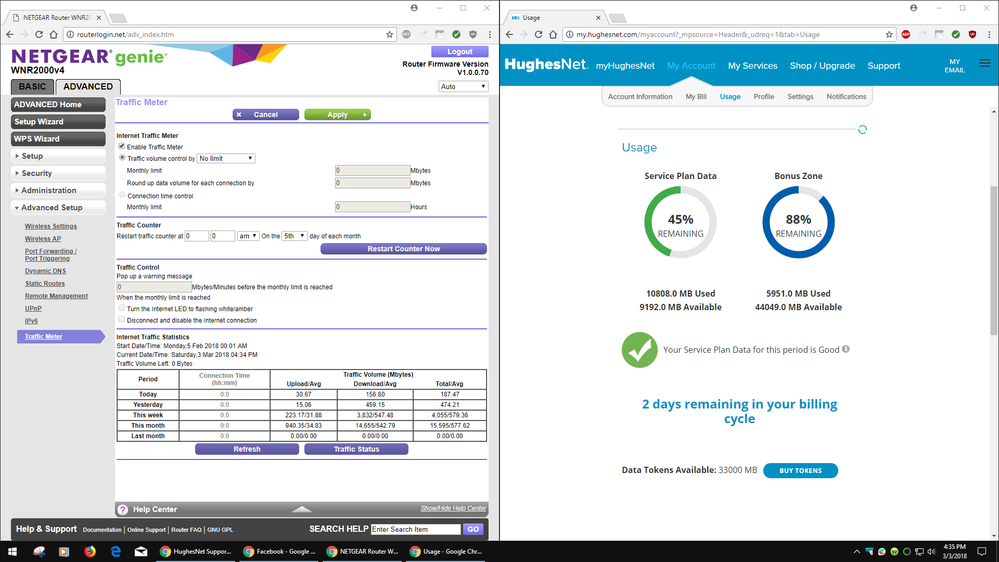Click the Help Center question mark icon

(x=123, y=510)
